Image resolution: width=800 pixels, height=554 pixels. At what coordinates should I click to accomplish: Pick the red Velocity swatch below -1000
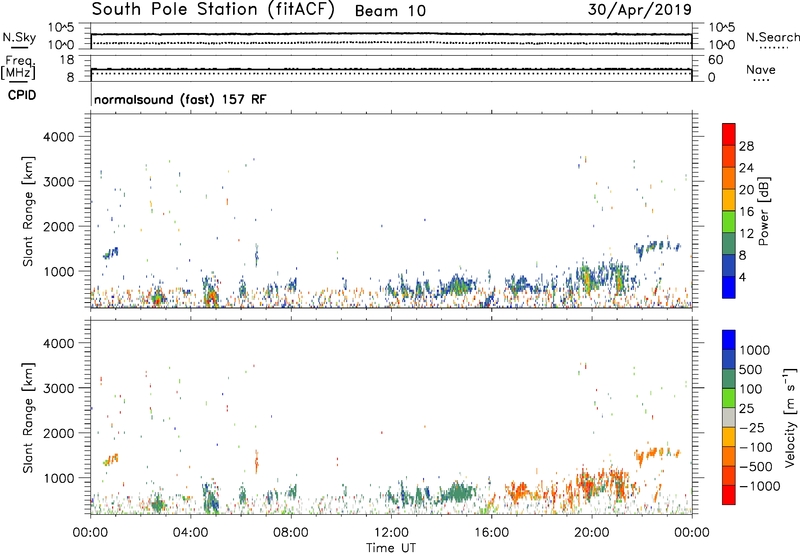pos(729,495)
